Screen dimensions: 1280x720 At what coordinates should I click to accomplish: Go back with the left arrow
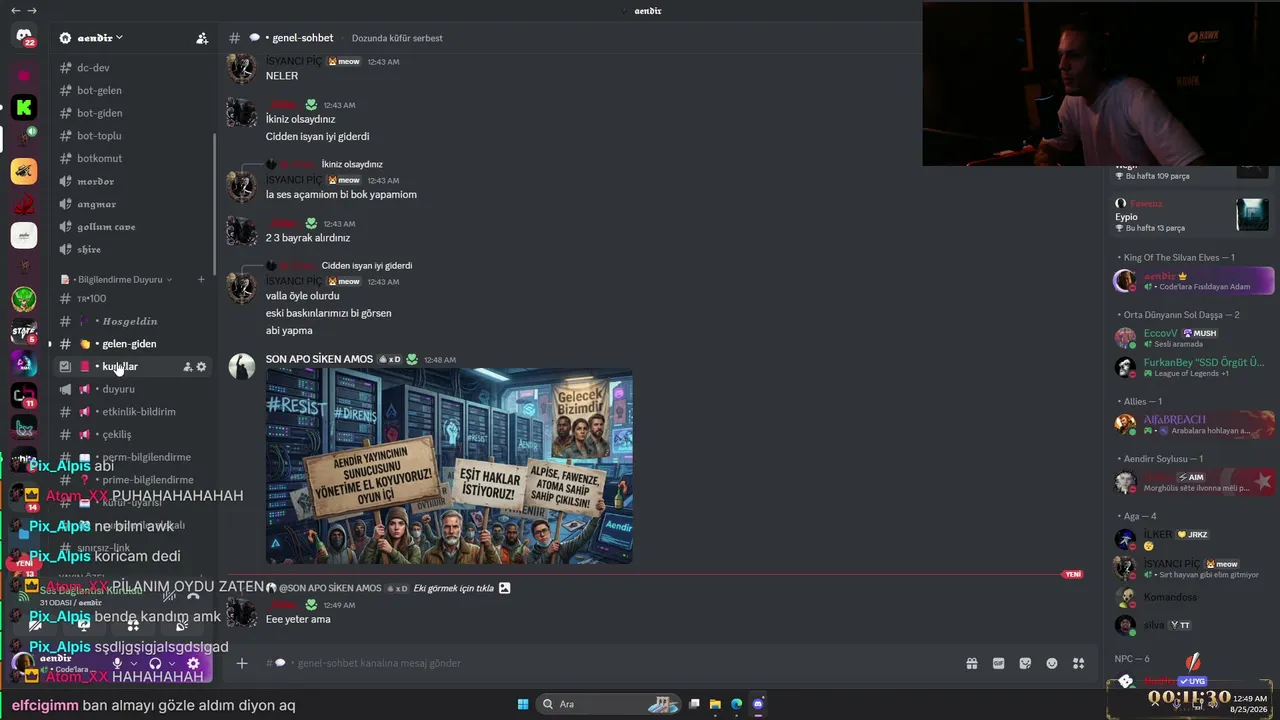[15, 10]
